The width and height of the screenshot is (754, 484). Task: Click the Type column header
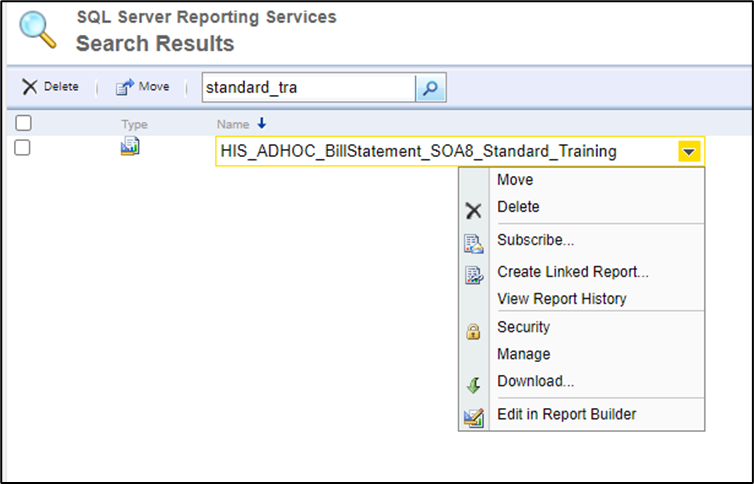pyautogui.click(x=134, y=124)
